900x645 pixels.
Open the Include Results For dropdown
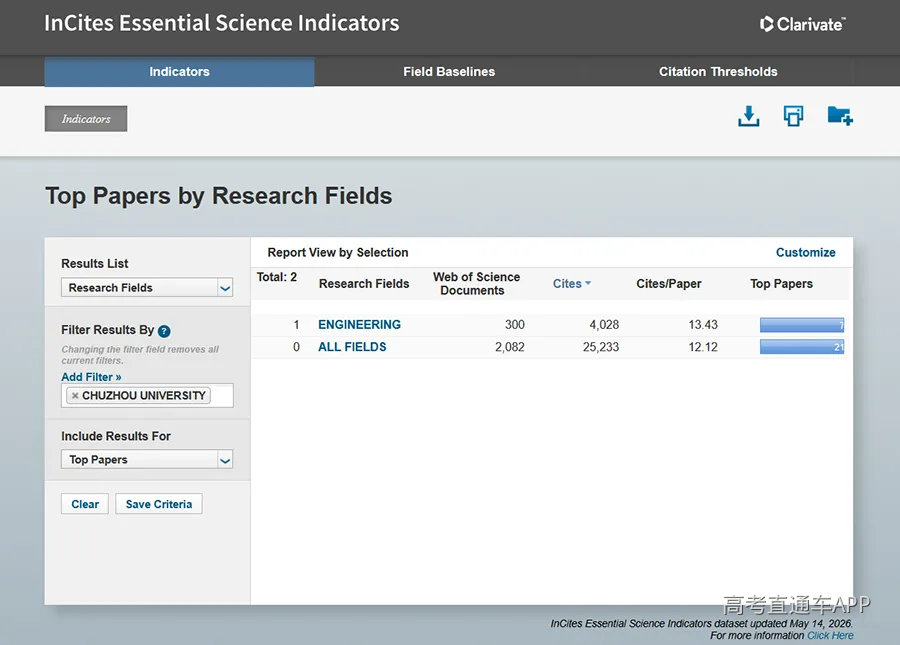click(147, 460)
